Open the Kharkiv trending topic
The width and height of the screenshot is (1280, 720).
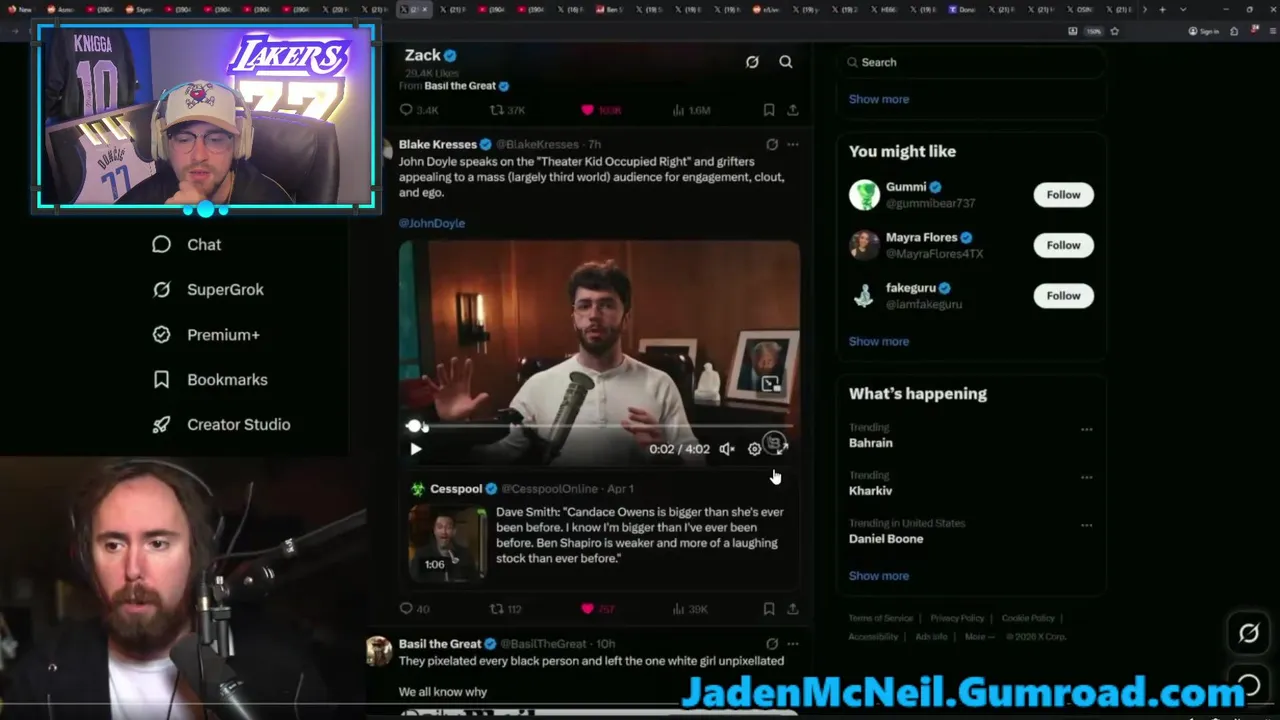point(871,491)
